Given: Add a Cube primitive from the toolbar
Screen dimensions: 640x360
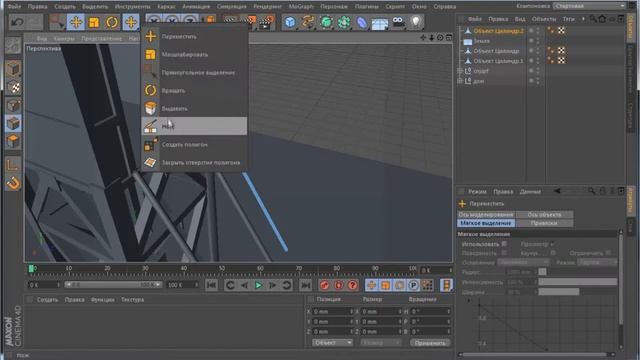Looking at the screenshot, I should (290, 22).
